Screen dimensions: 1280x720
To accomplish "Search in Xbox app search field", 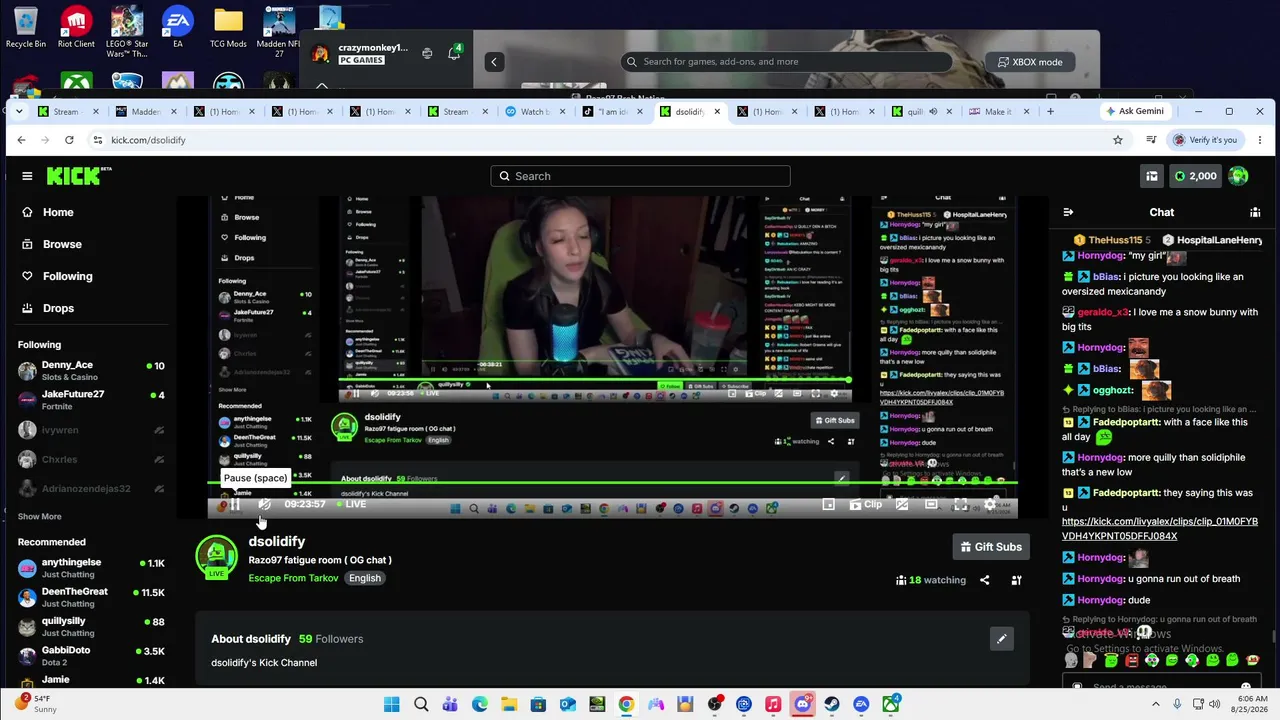I will 785,62.
